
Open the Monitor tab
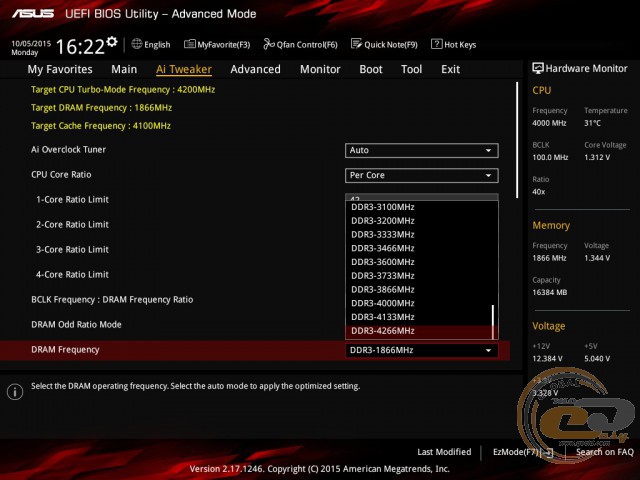pyautogui.click(x=320, y=69)
